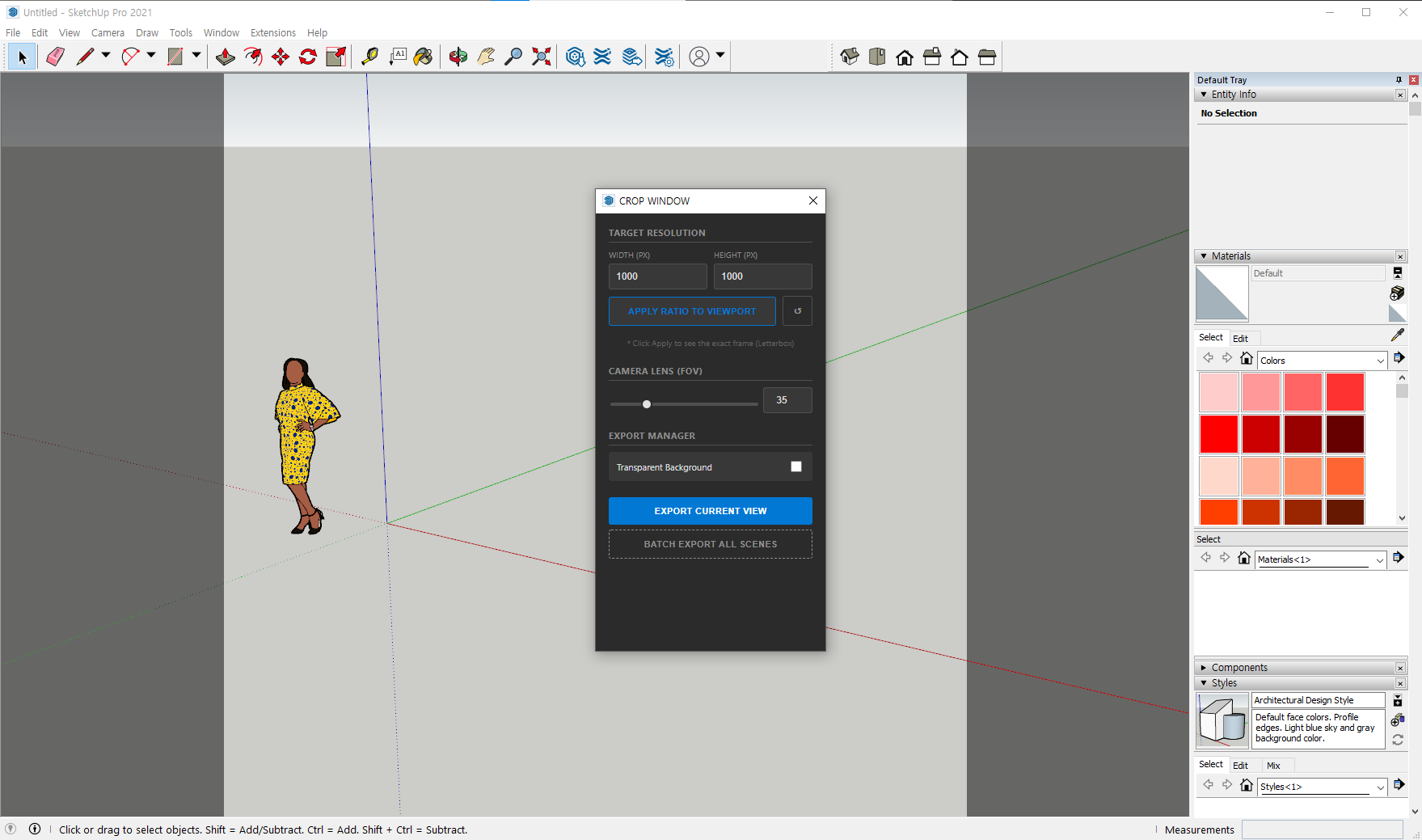Activate the Line tool

(85, 56)
